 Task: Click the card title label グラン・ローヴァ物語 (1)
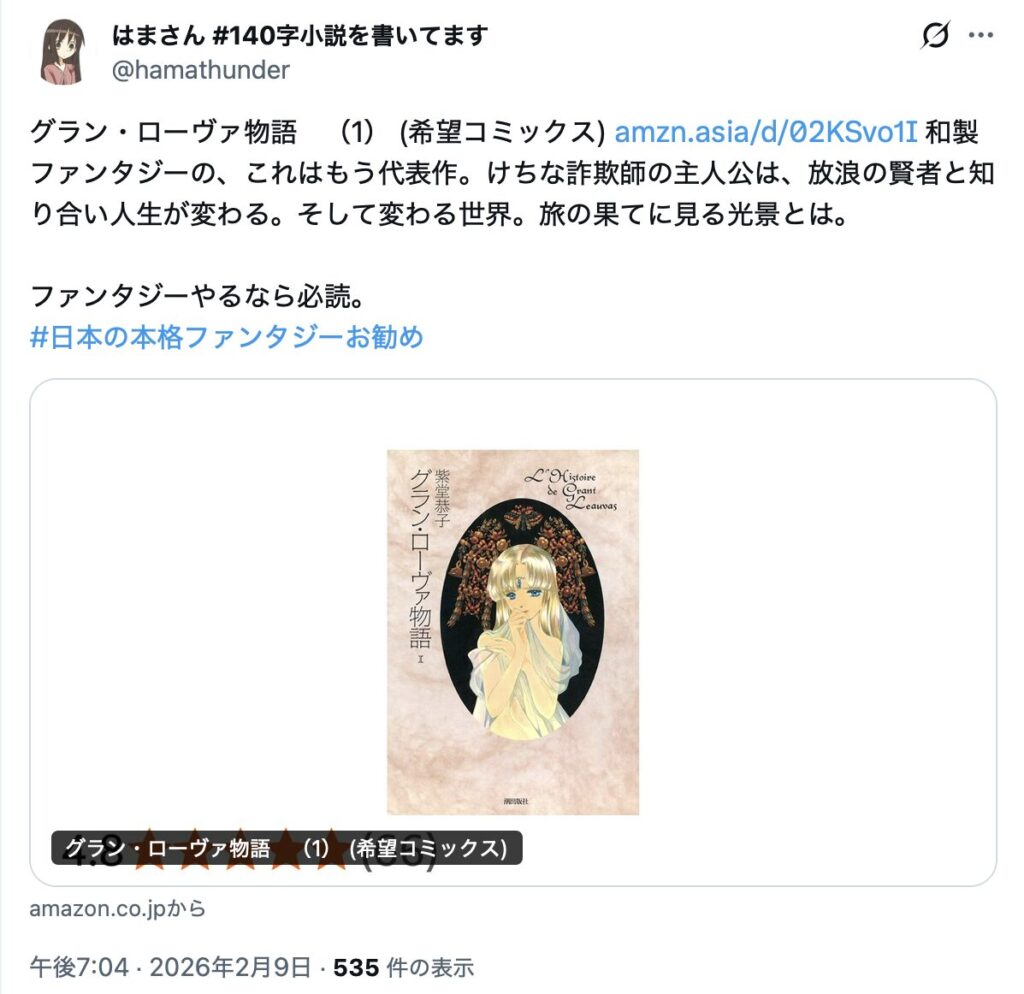point(287,848)
